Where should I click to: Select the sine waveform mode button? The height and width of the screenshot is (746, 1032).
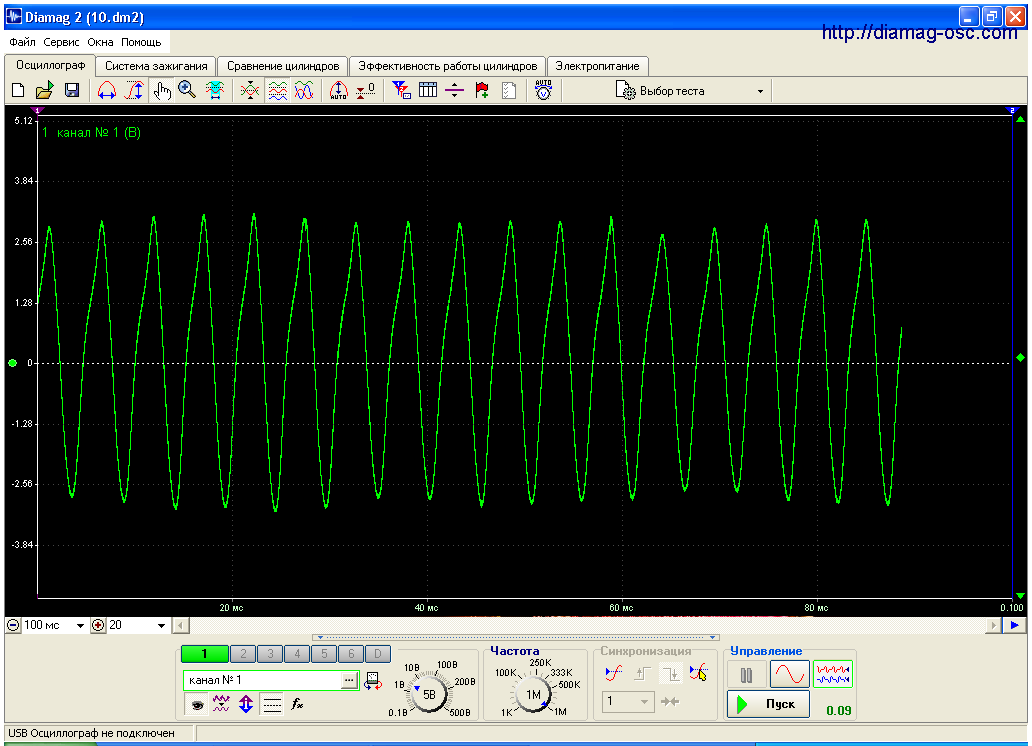[790, 675]
